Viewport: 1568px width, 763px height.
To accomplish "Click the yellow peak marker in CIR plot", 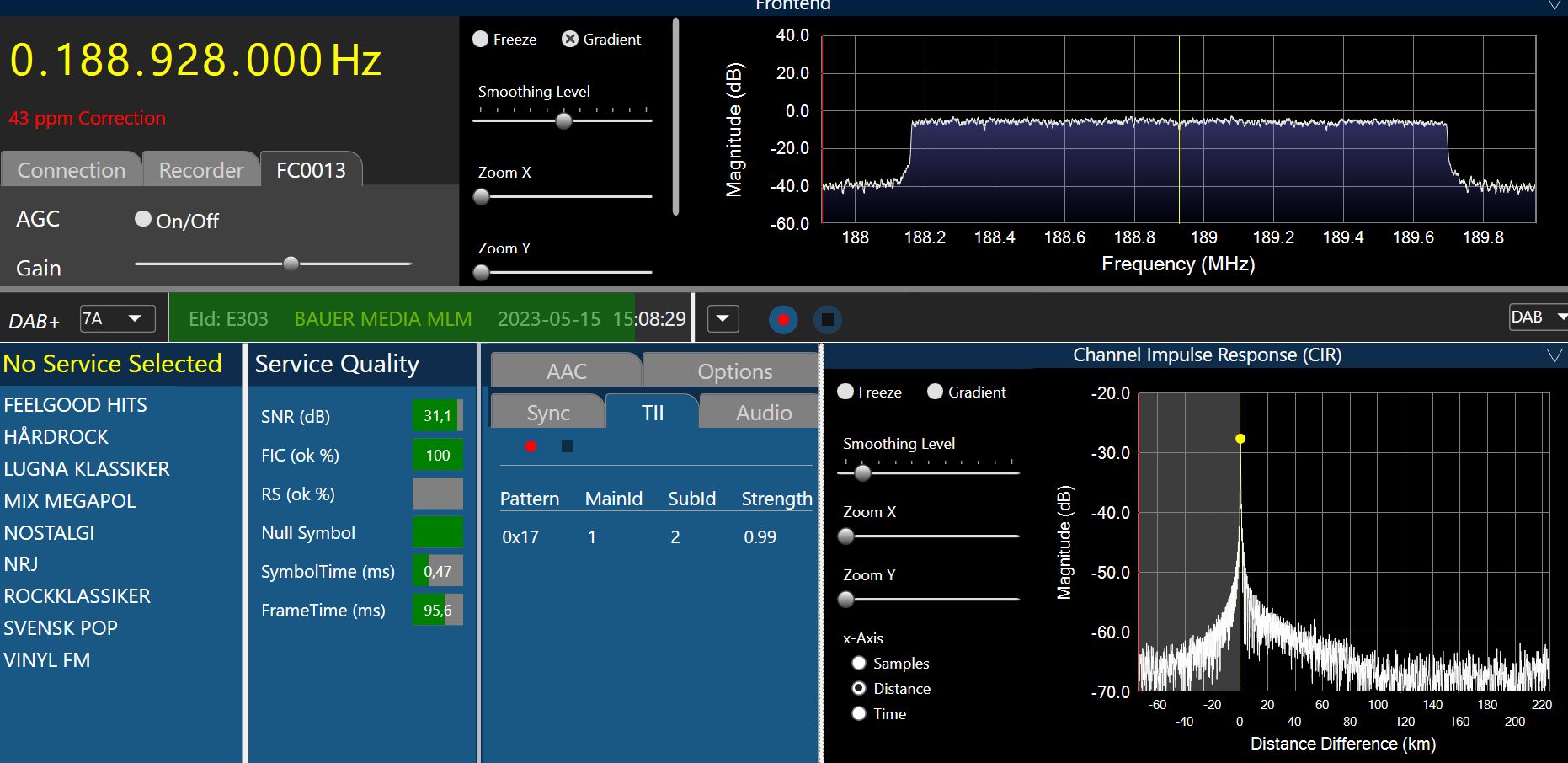I will 1240,439.
